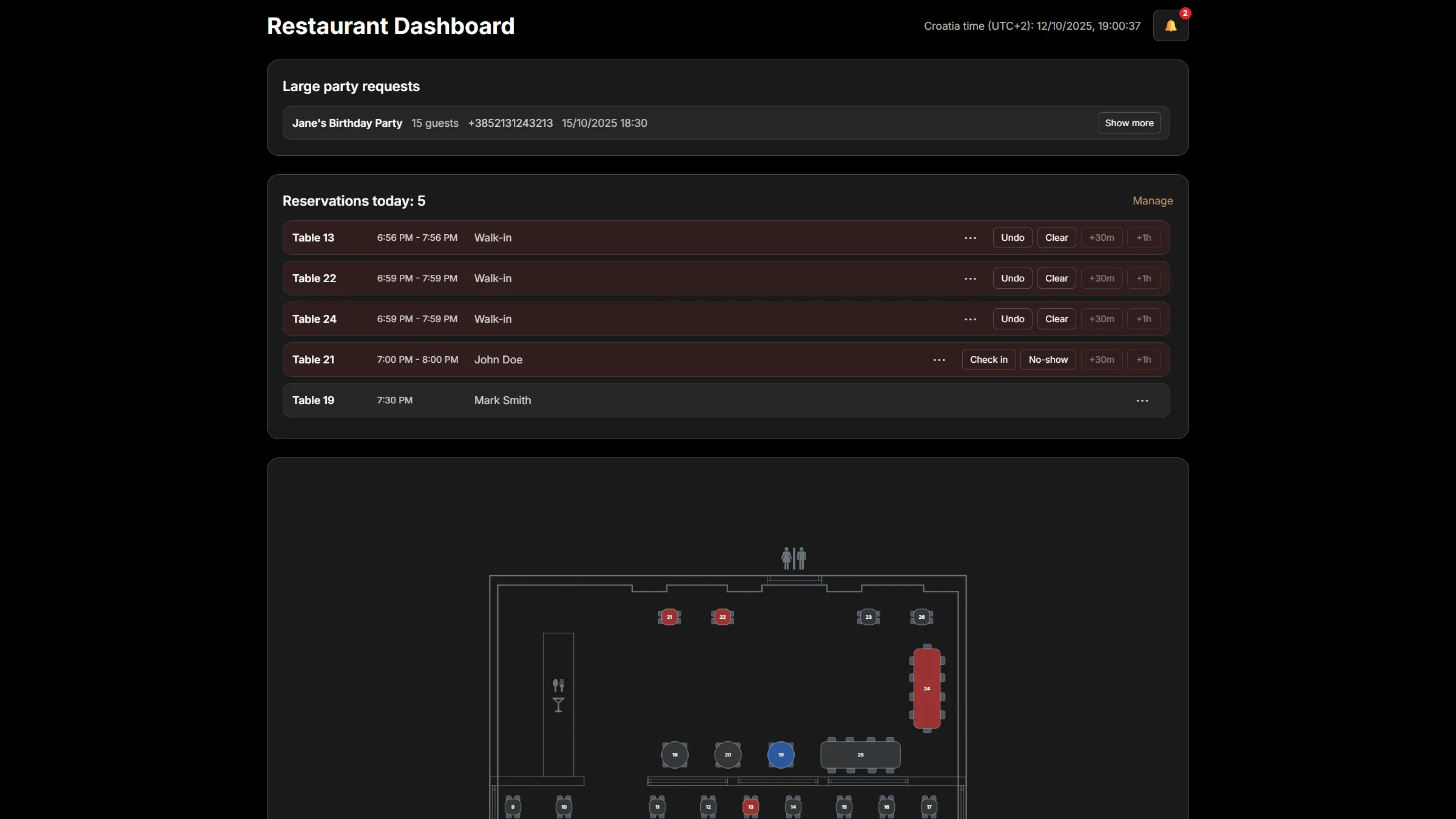Open more options for Table 13 reservation
Viewport: 1456px width, 819px height.
click(970, 238)
